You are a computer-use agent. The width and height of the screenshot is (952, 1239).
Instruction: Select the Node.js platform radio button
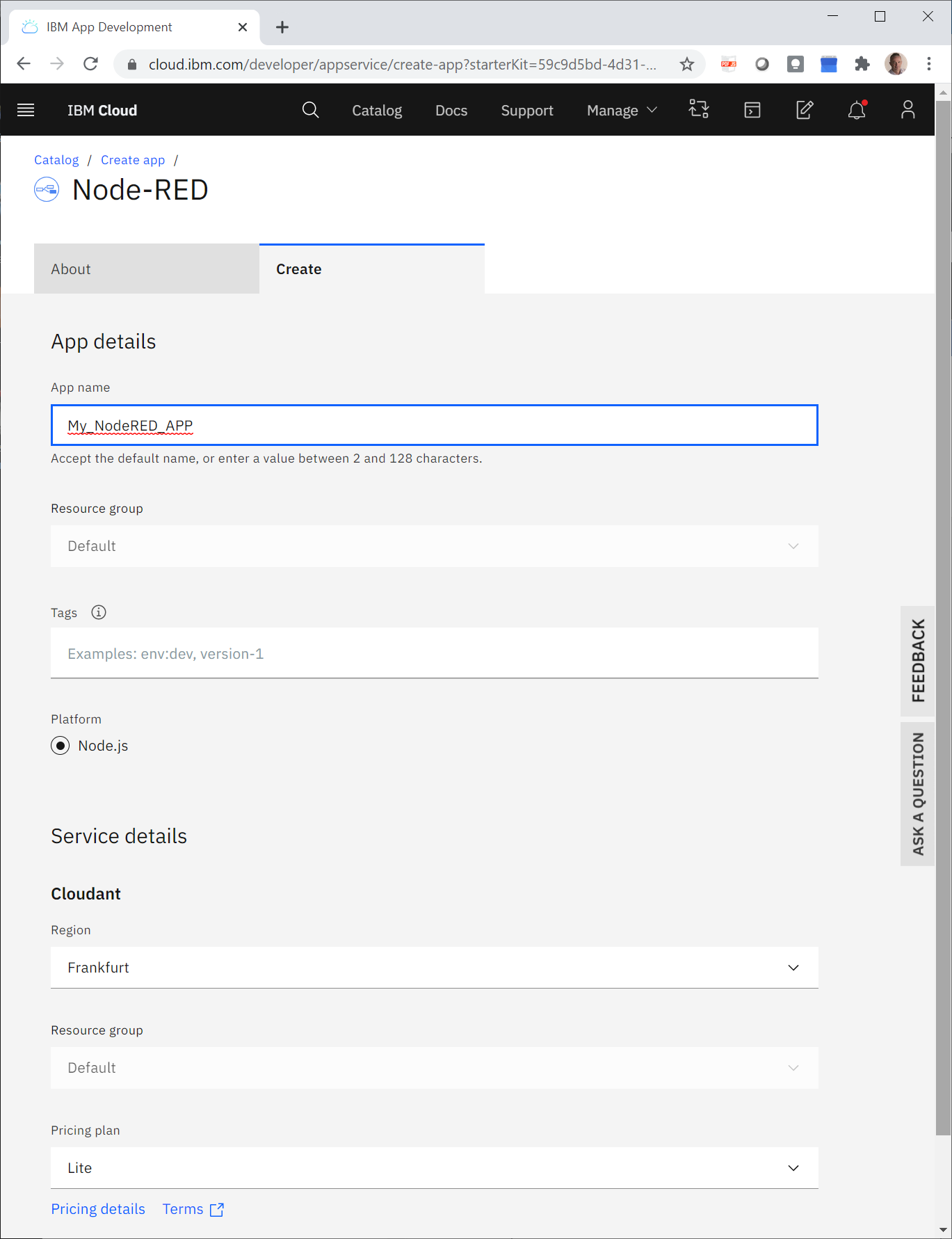60,746
